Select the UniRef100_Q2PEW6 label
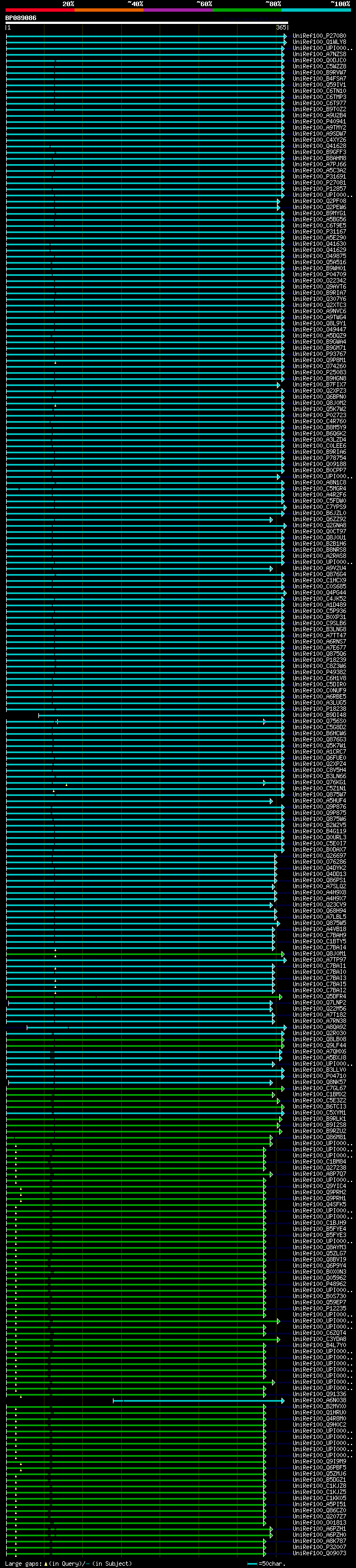356x1568 pixels. click(319, 207)
